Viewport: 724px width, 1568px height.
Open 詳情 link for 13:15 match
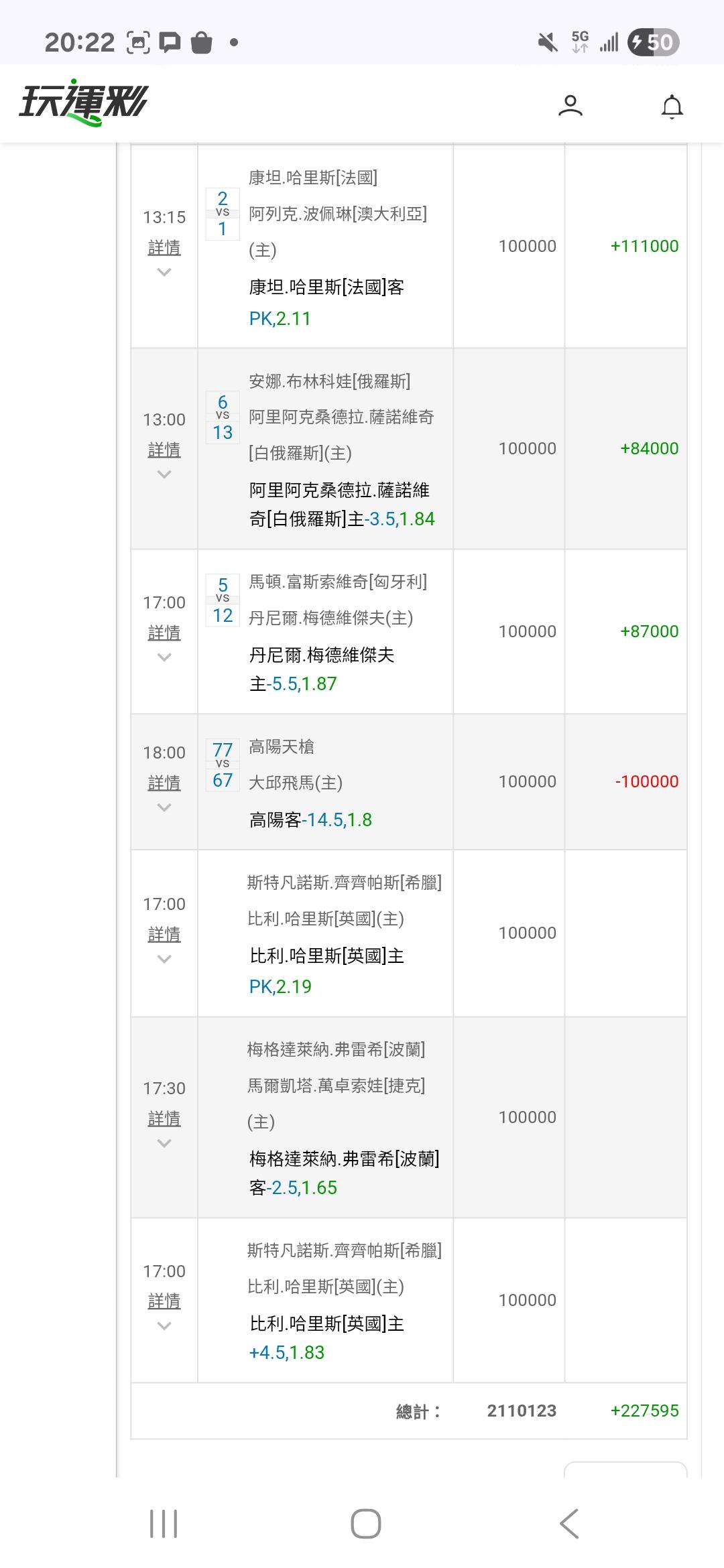(x=164, y=247)
